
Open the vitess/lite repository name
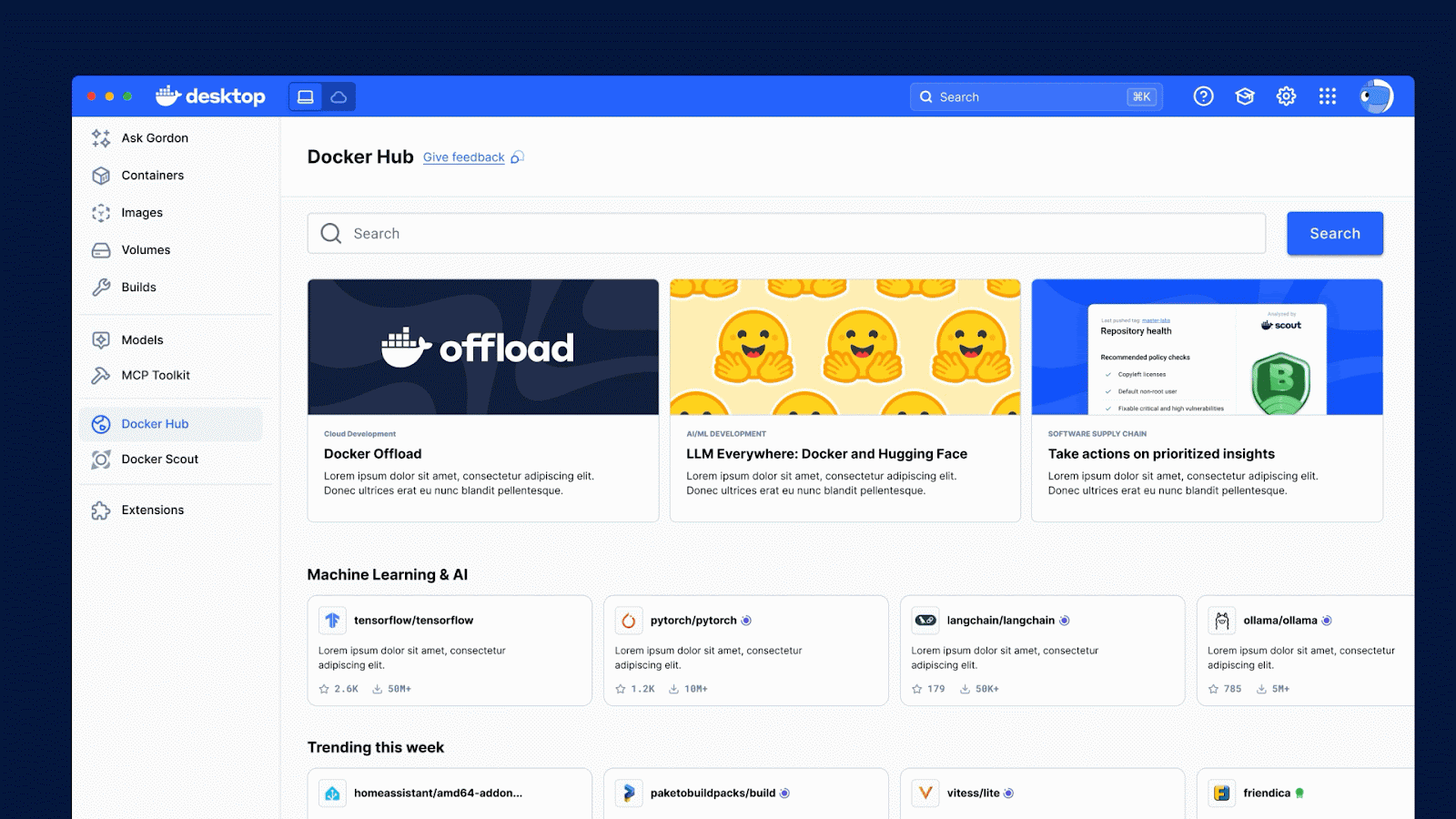973,794
